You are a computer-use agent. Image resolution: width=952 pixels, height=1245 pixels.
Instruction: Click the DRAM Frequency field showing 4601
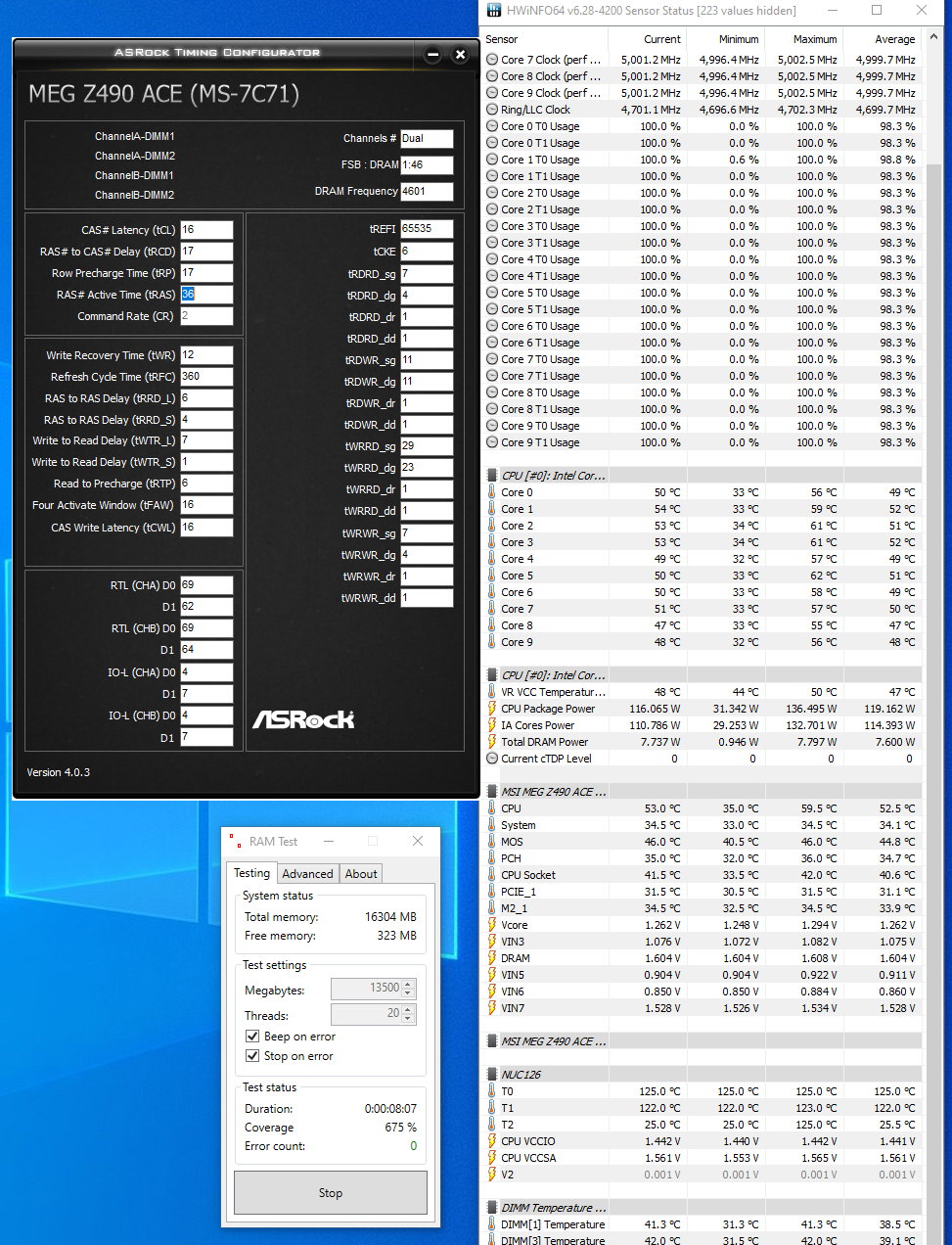click(x=427, y=192)
